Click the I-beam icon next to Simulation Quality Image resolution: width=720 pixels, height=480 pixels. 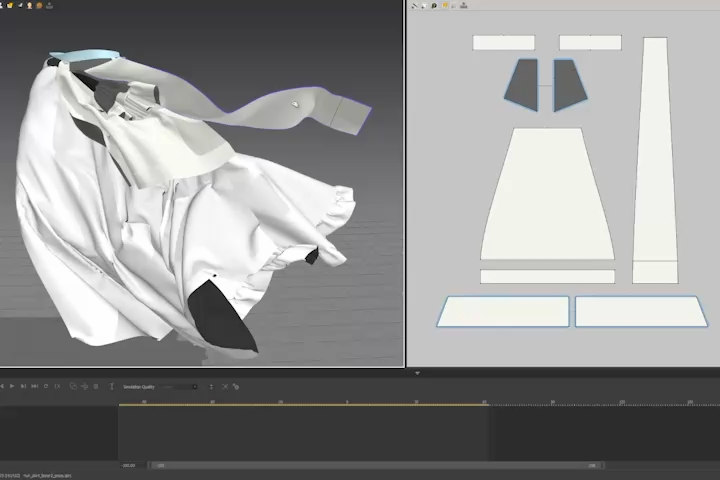tap(112, 386)
